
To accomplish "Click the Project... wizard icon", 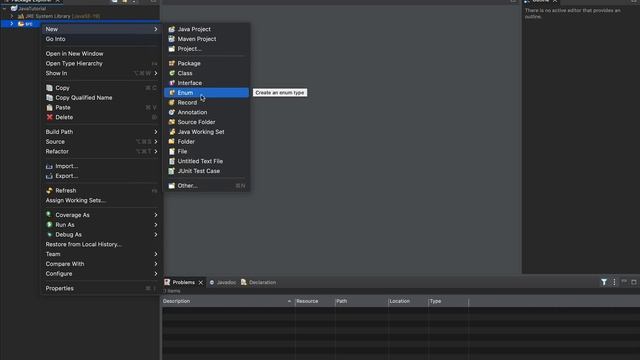I will [x=172, y=49].
